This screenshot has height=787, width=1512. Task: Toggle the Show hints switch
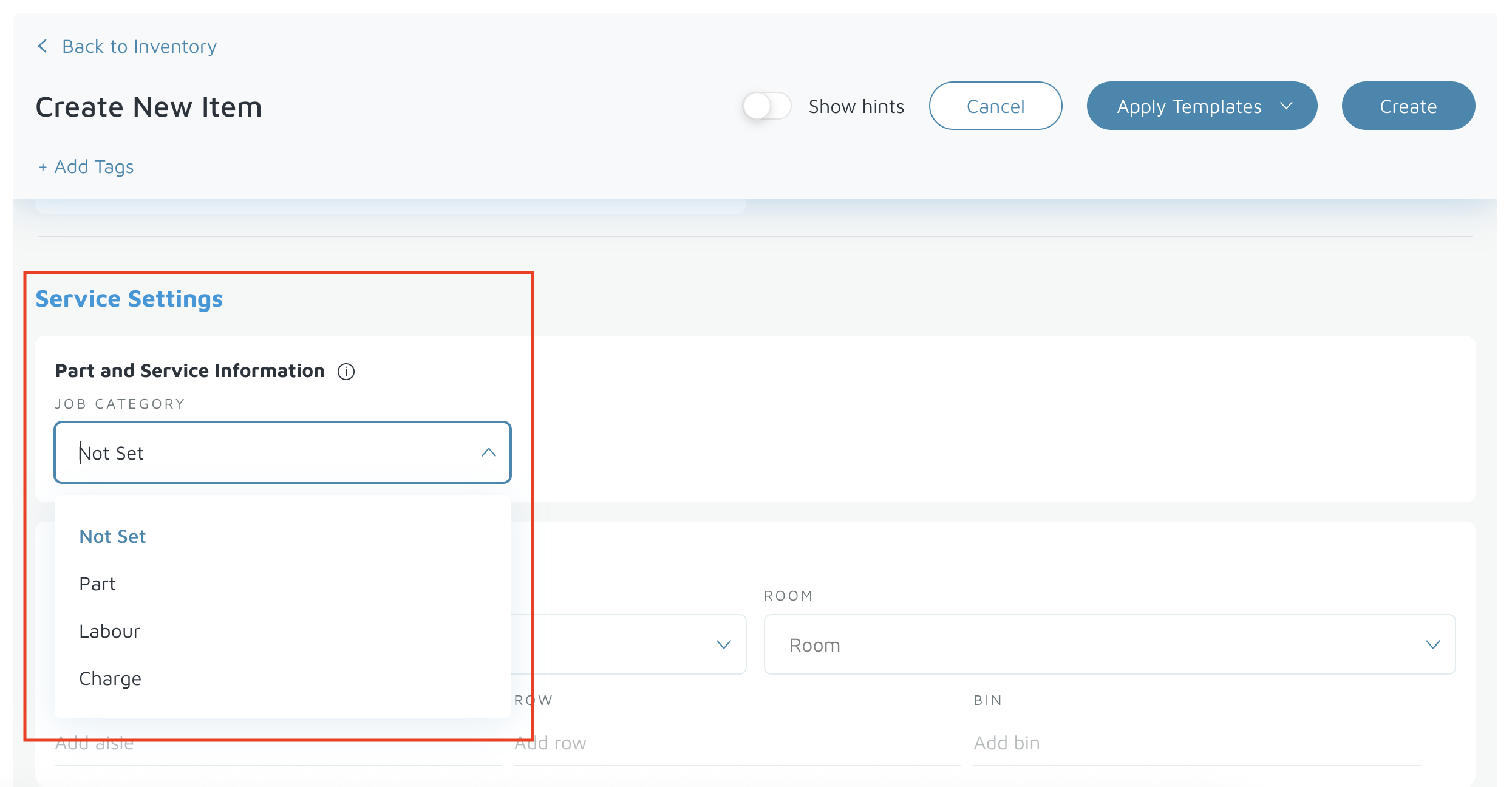(x=766, y=106)
